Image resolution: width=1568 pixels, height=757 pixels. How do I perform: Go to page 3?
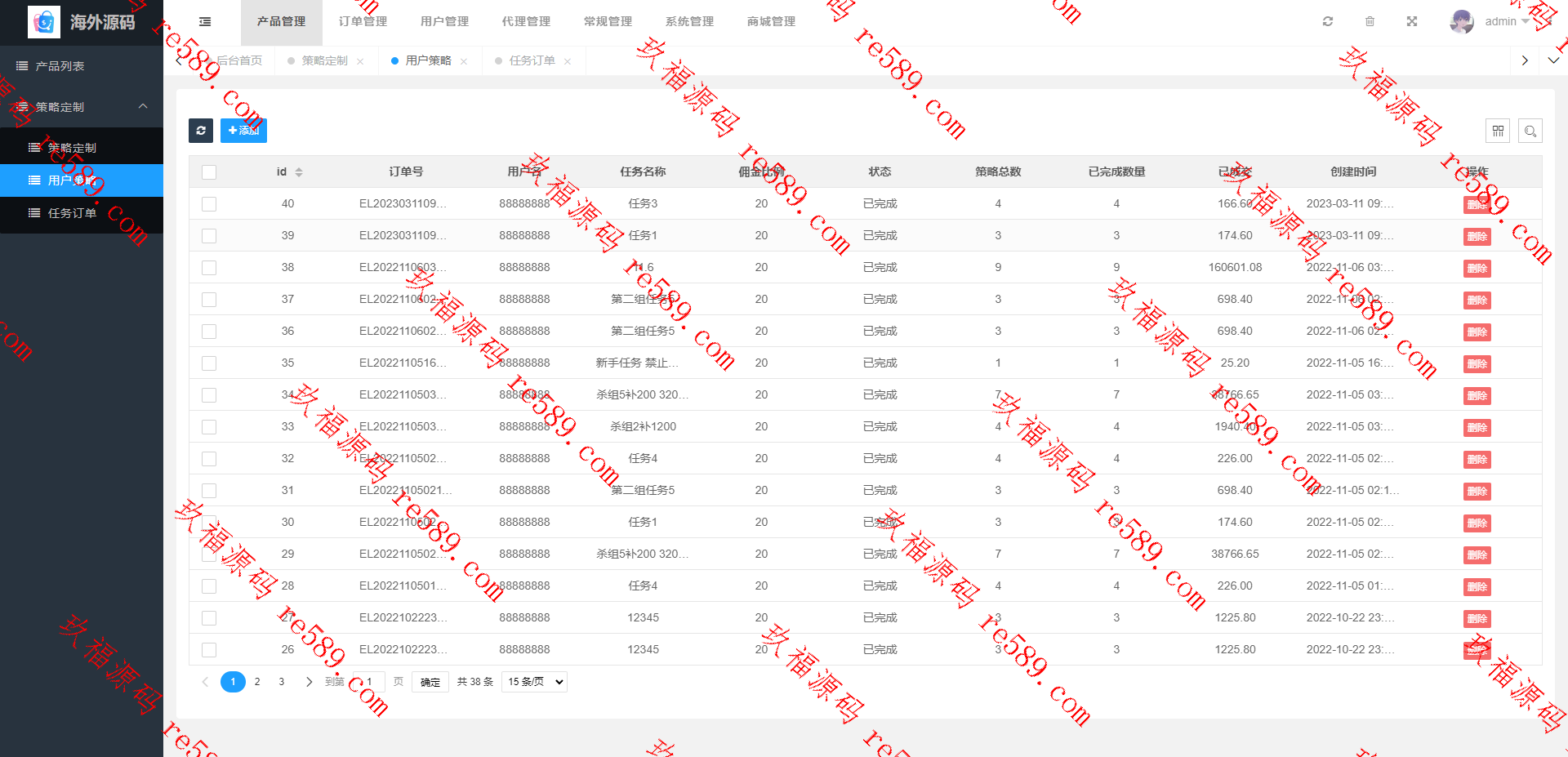pos(282,682)
